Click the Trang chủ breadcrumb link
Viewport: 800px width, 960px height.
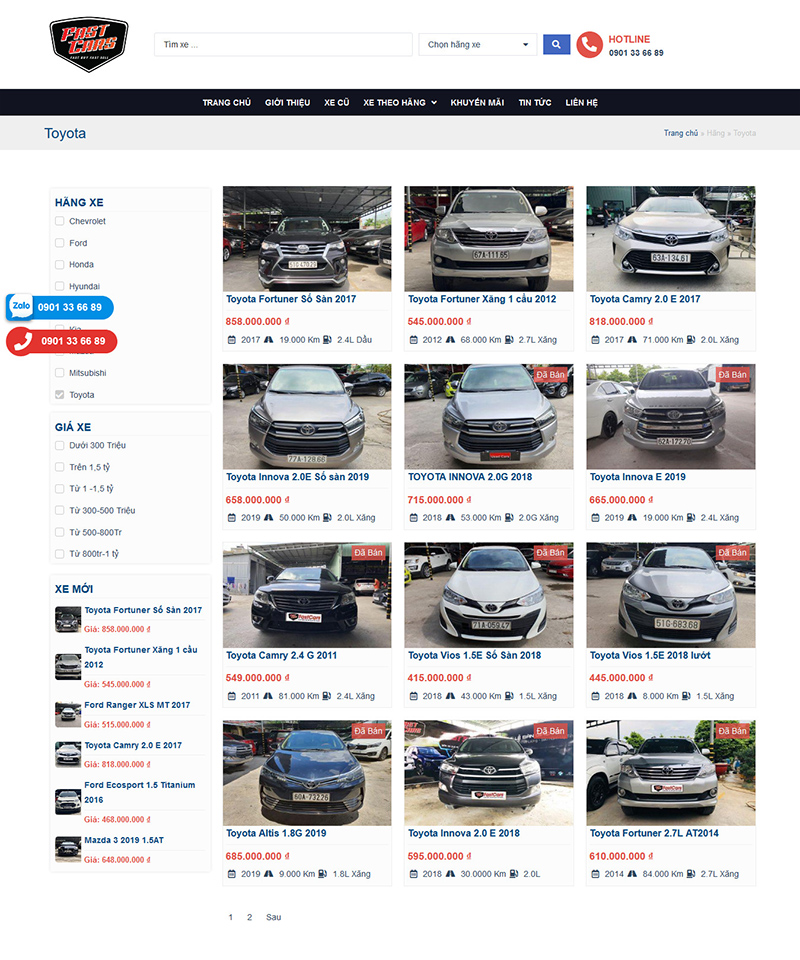pos(680,133)
